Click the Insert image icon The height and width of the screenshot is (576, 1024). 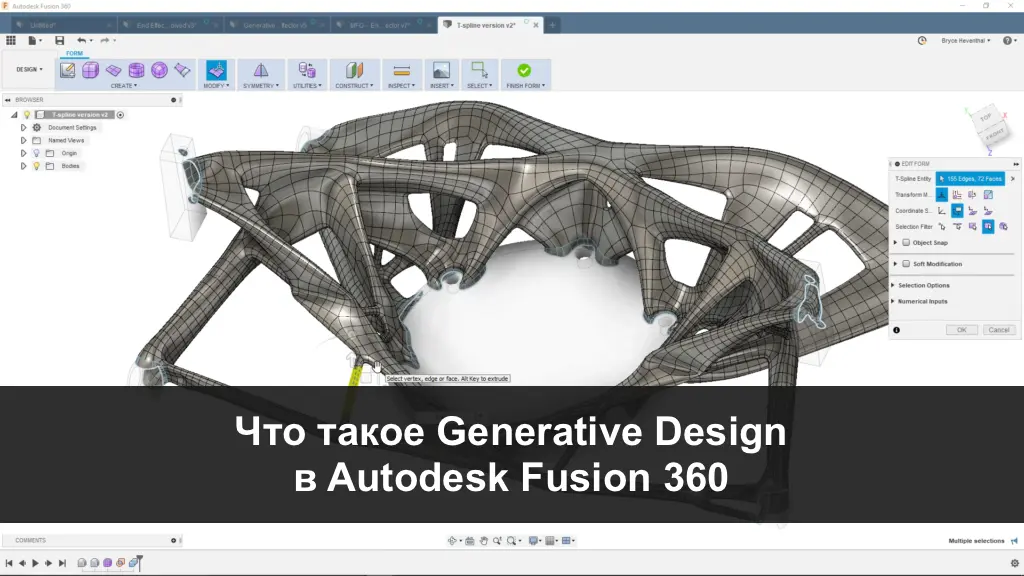pyautogui.click(x=440, y=70)
